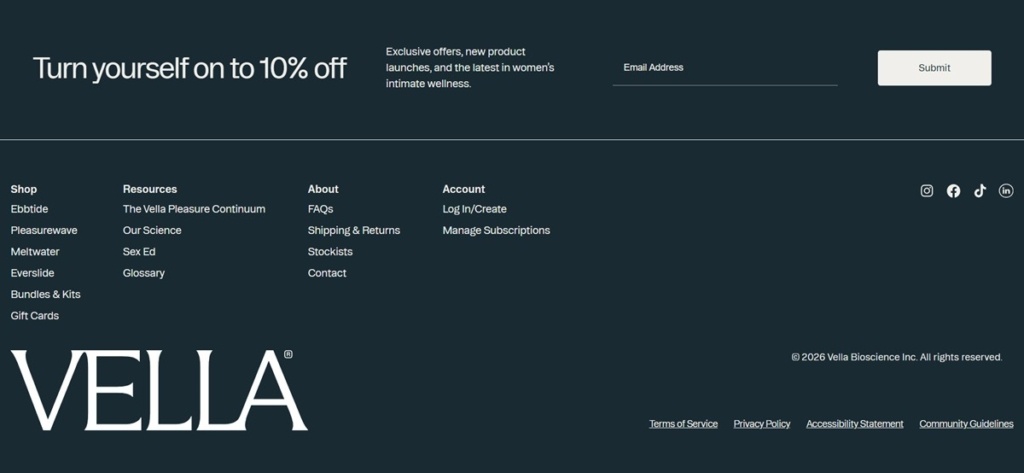This screenshot has height=473, width=1024.
Task: Open the Glossary link
Action: coord(144,273)
